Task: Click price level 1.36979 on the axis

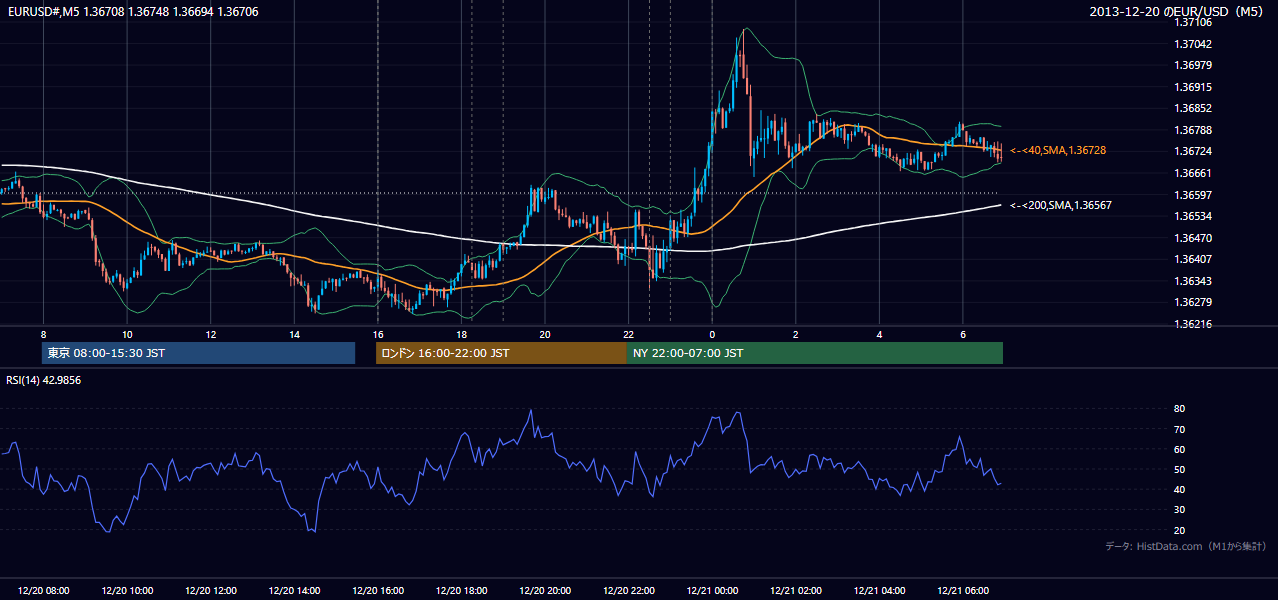Action: point(1195,65)
